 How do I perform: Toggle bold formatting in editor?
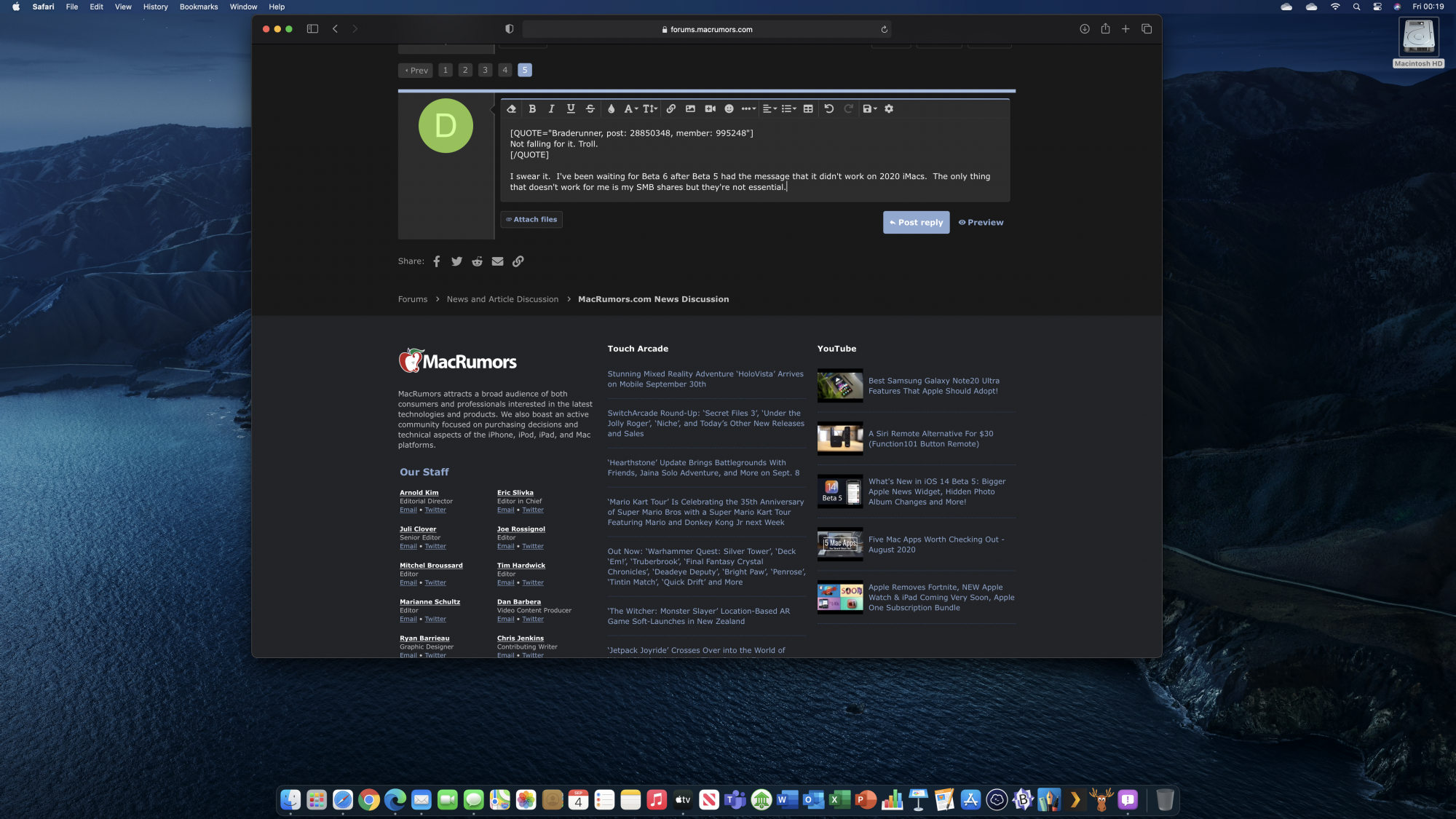(532, 109)
